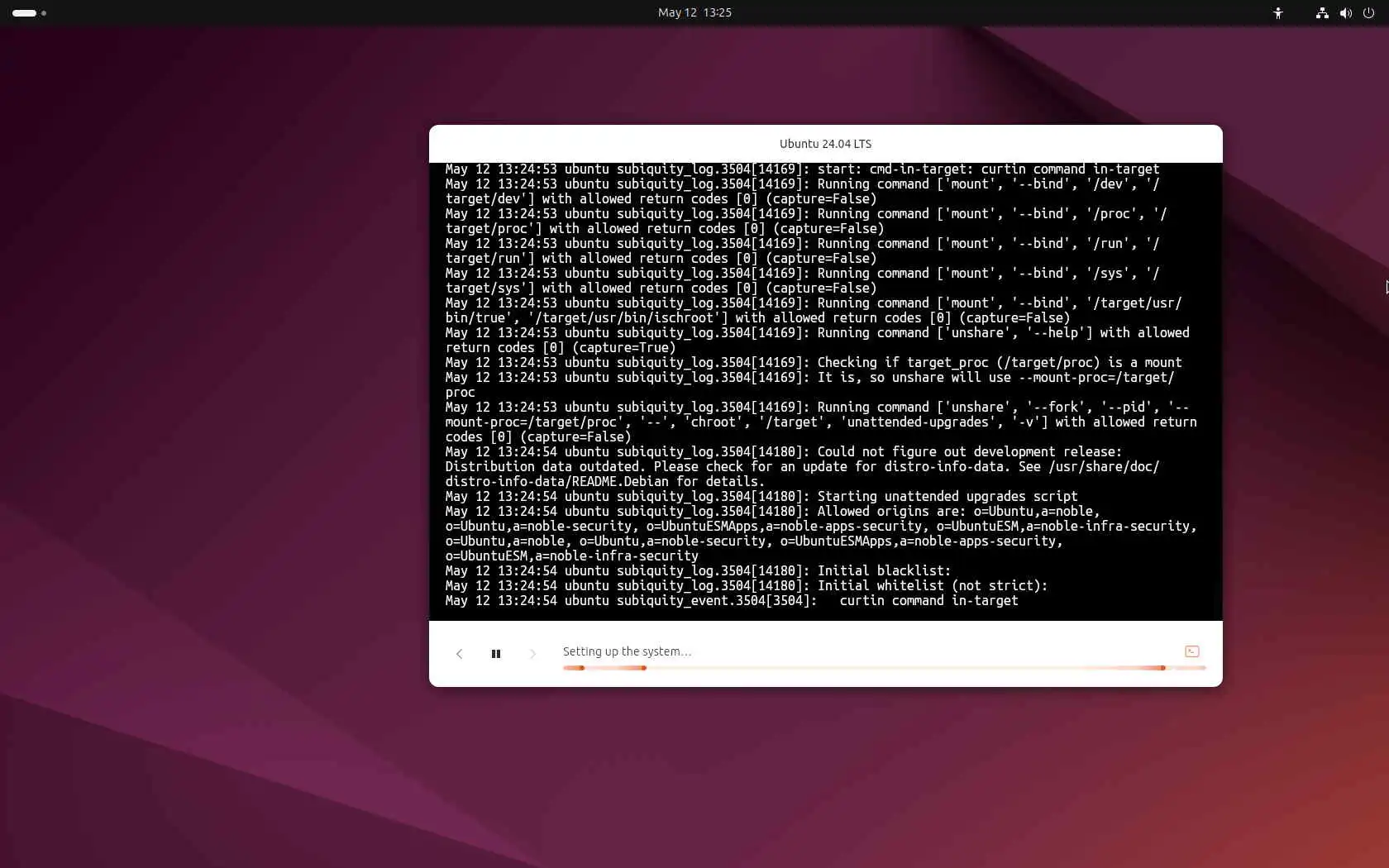1389x868 pixels.
Task: Open the power menu icon
Action: 1368,12
